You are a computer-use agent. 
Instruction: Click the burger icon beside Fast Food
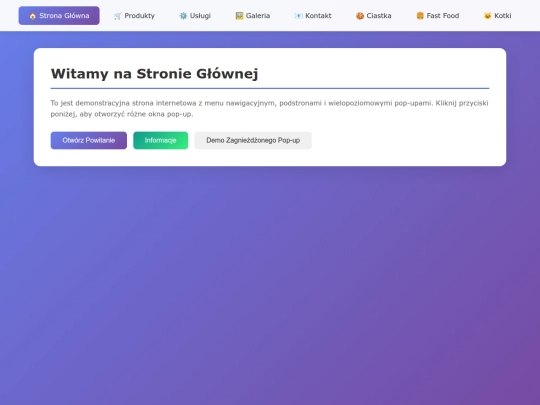click(x=420, y=16)
